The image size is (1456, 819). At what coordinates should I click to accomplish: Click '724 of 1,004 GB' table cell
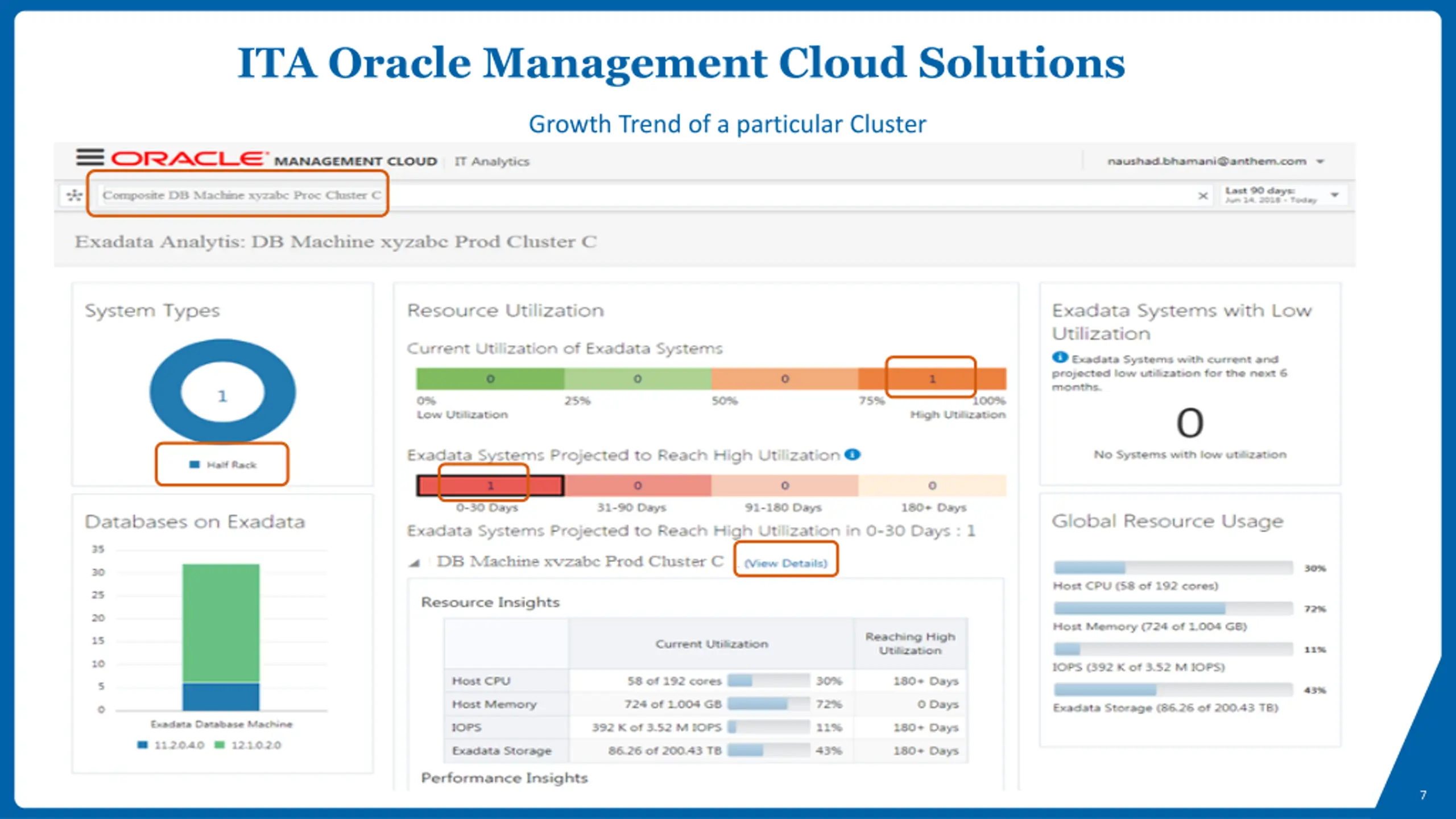pyautogui.click(x=673, y=704)
